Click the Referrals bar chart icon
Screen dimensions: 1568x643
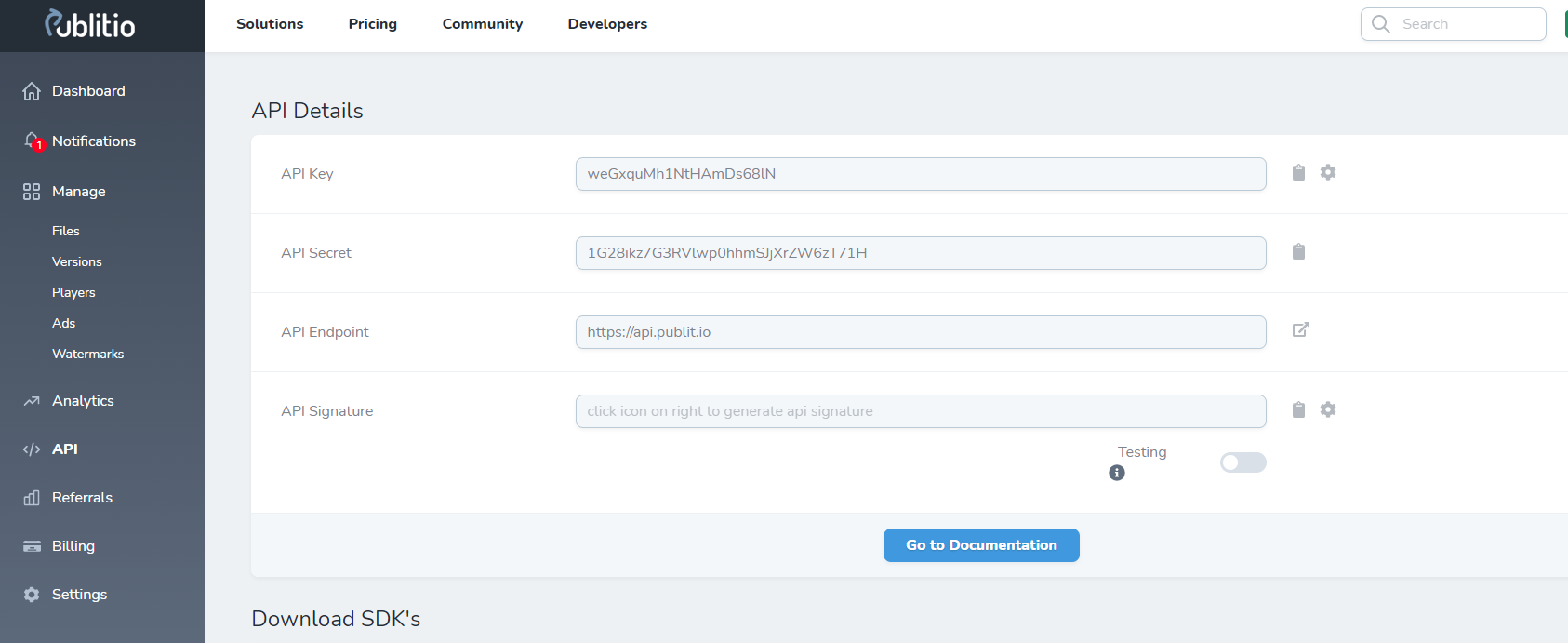point(32,498)
